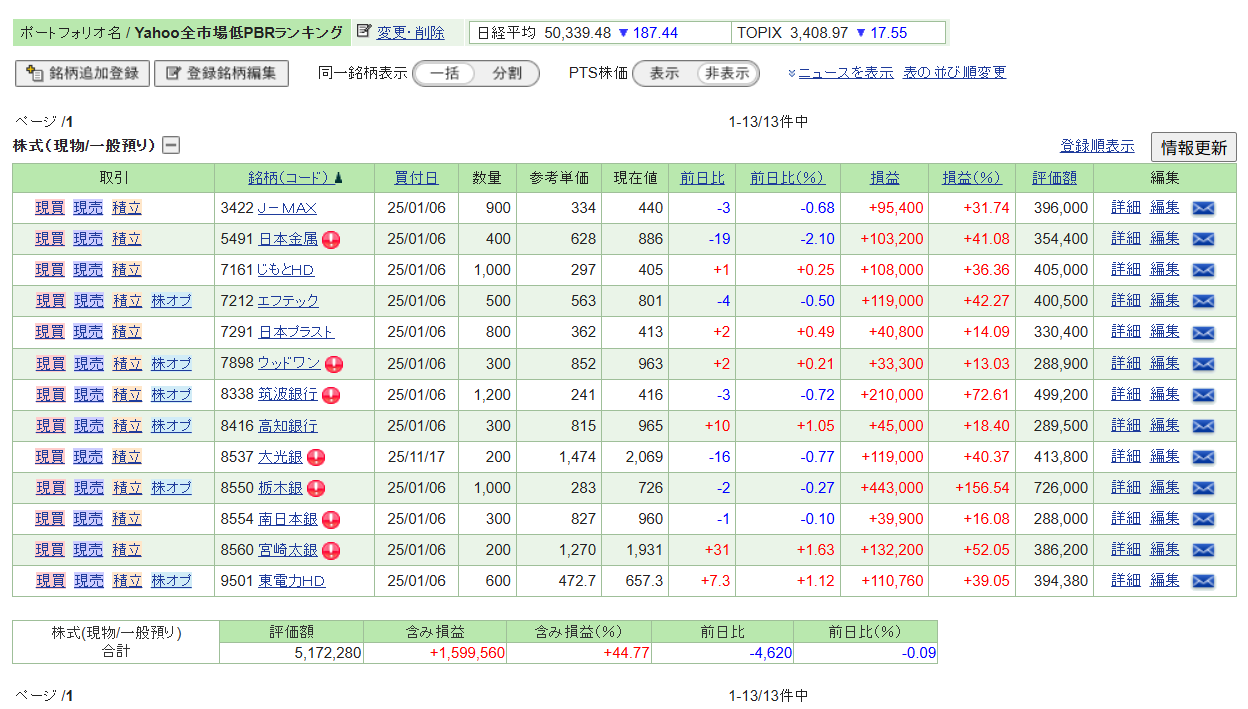The image size is (1248, 709).
Task: Click the 銘柄追加登録 button
Action: pos(83,73)
